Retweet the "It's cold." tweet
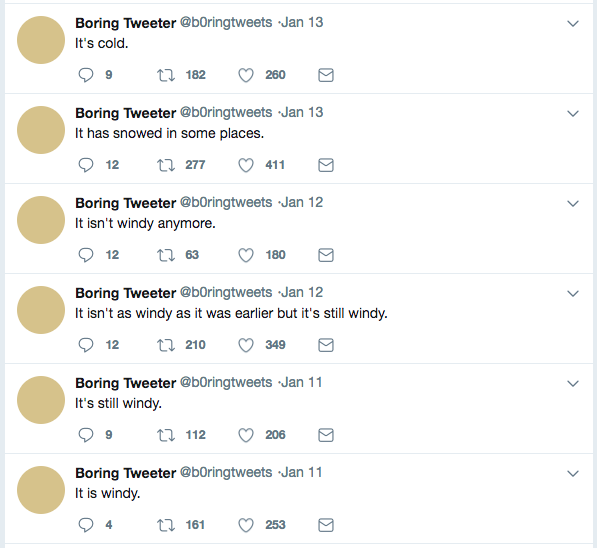The image size is (597, 548). pyautogui.click(x=166, y=75)
